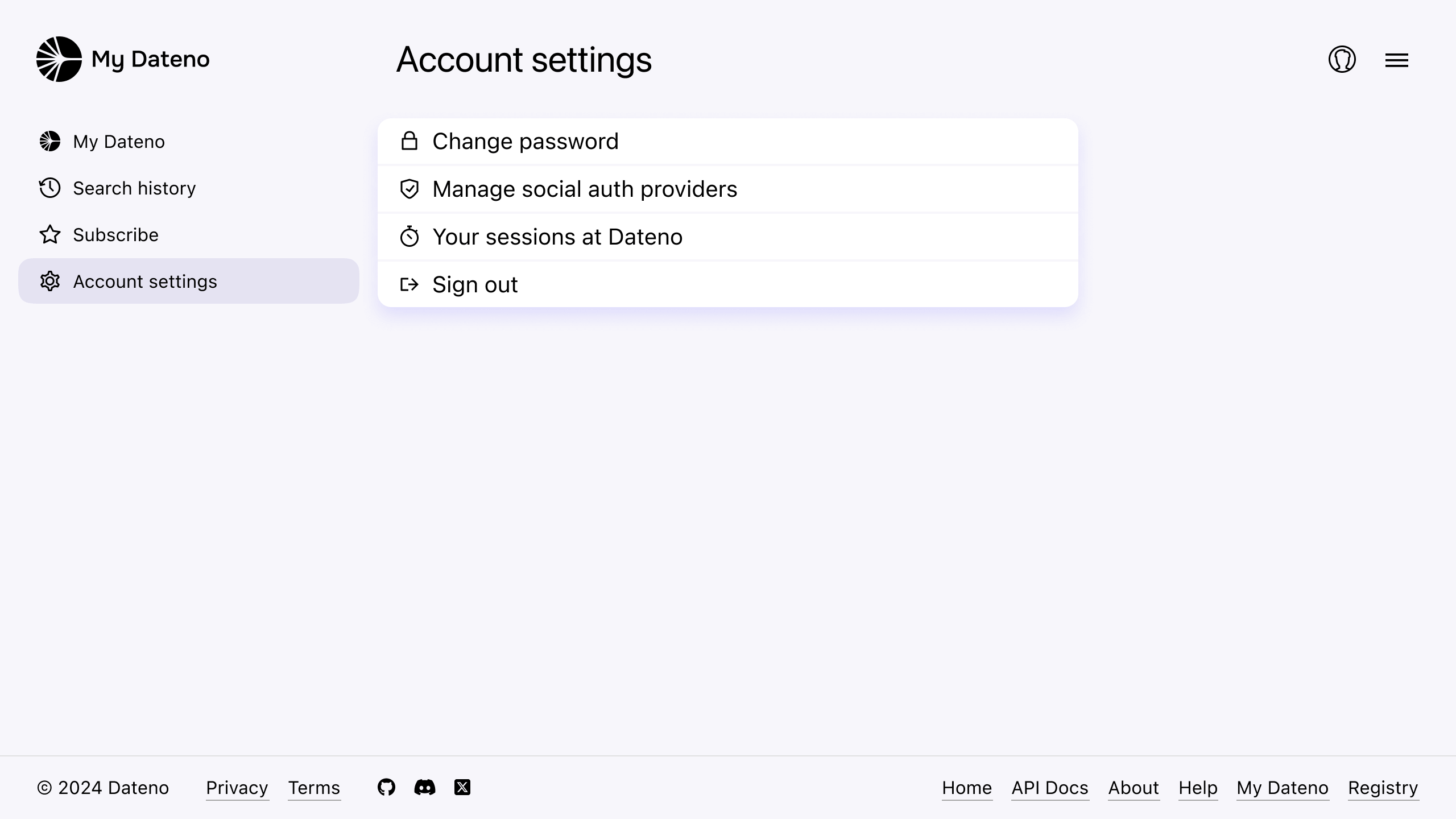
Task: Click the sign-out arrow icon
Action: 409,284
